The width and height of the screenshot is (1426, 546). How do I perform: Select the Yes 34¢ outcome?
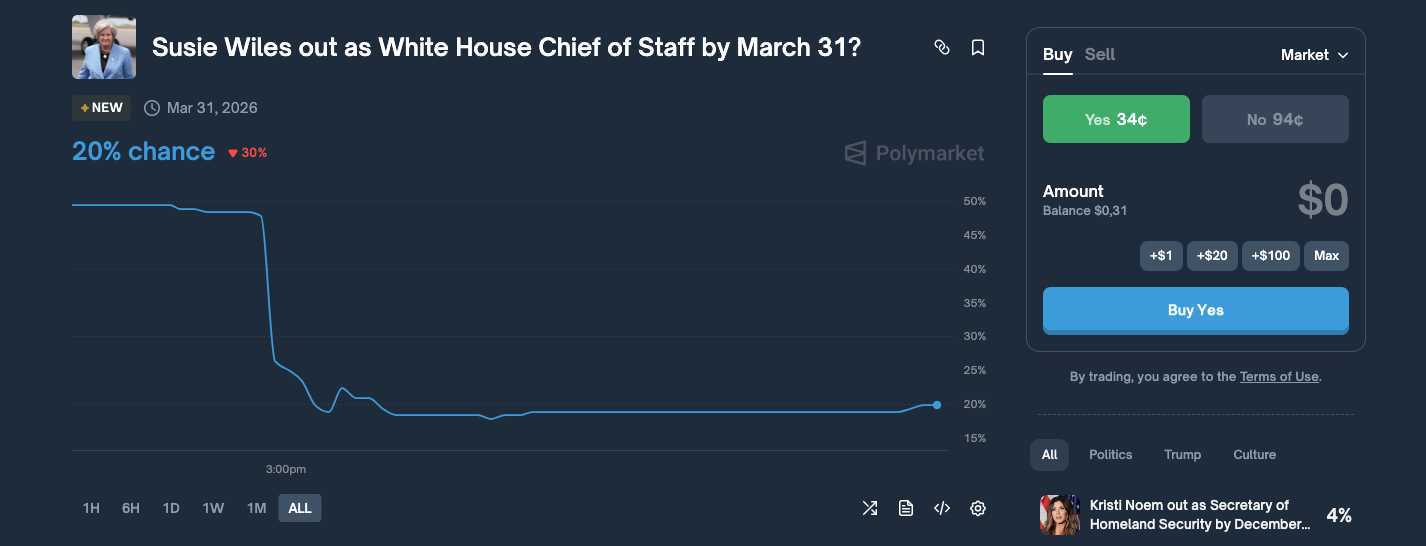point(1116,119)
